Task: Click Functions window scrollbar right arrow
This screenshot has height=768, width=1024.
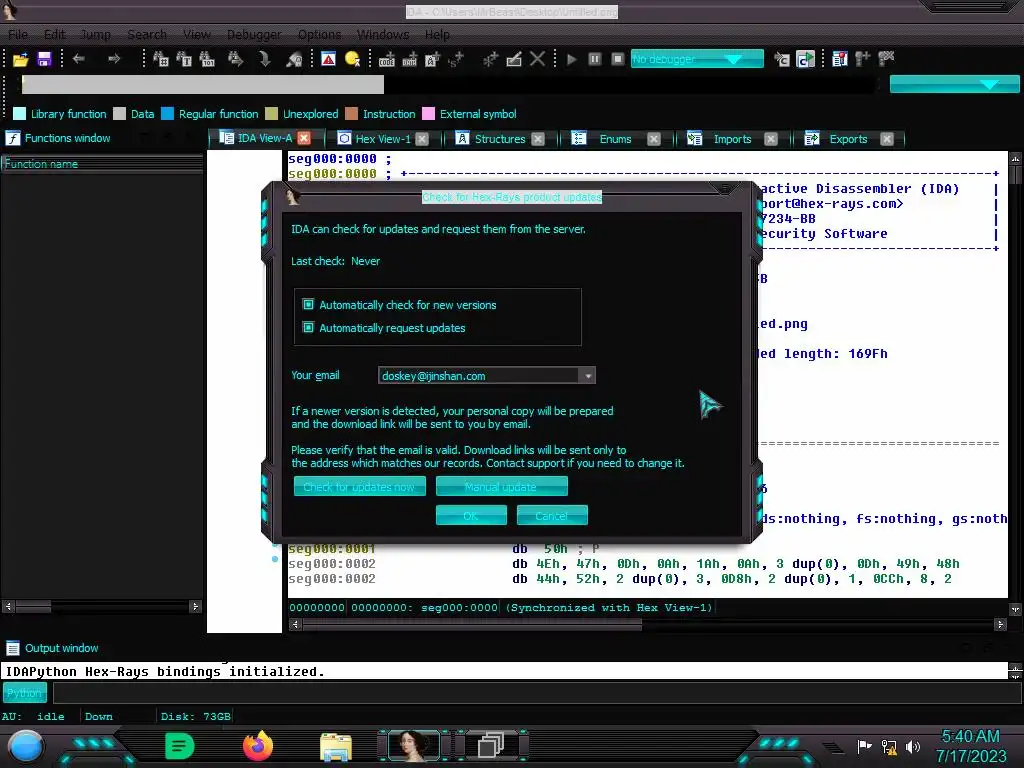Action: coord(195,606)
